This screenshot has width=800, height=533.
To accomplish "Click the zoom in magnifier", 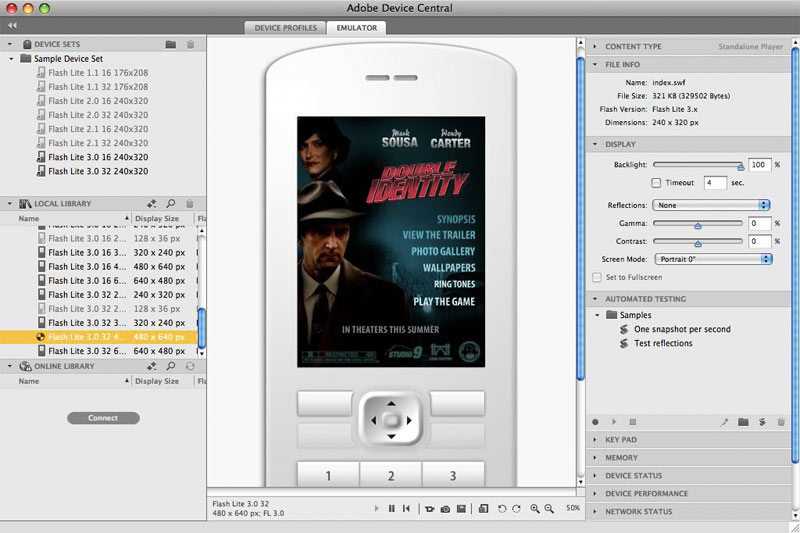I will [x=535, y=509].
